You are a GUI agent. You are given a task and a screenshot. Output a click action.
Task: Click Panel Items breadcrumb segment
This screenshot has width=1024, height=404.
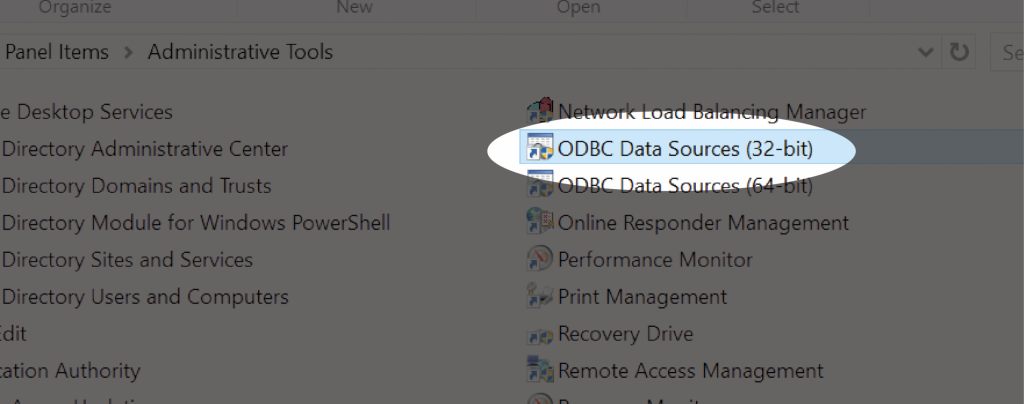pos(57,52)
